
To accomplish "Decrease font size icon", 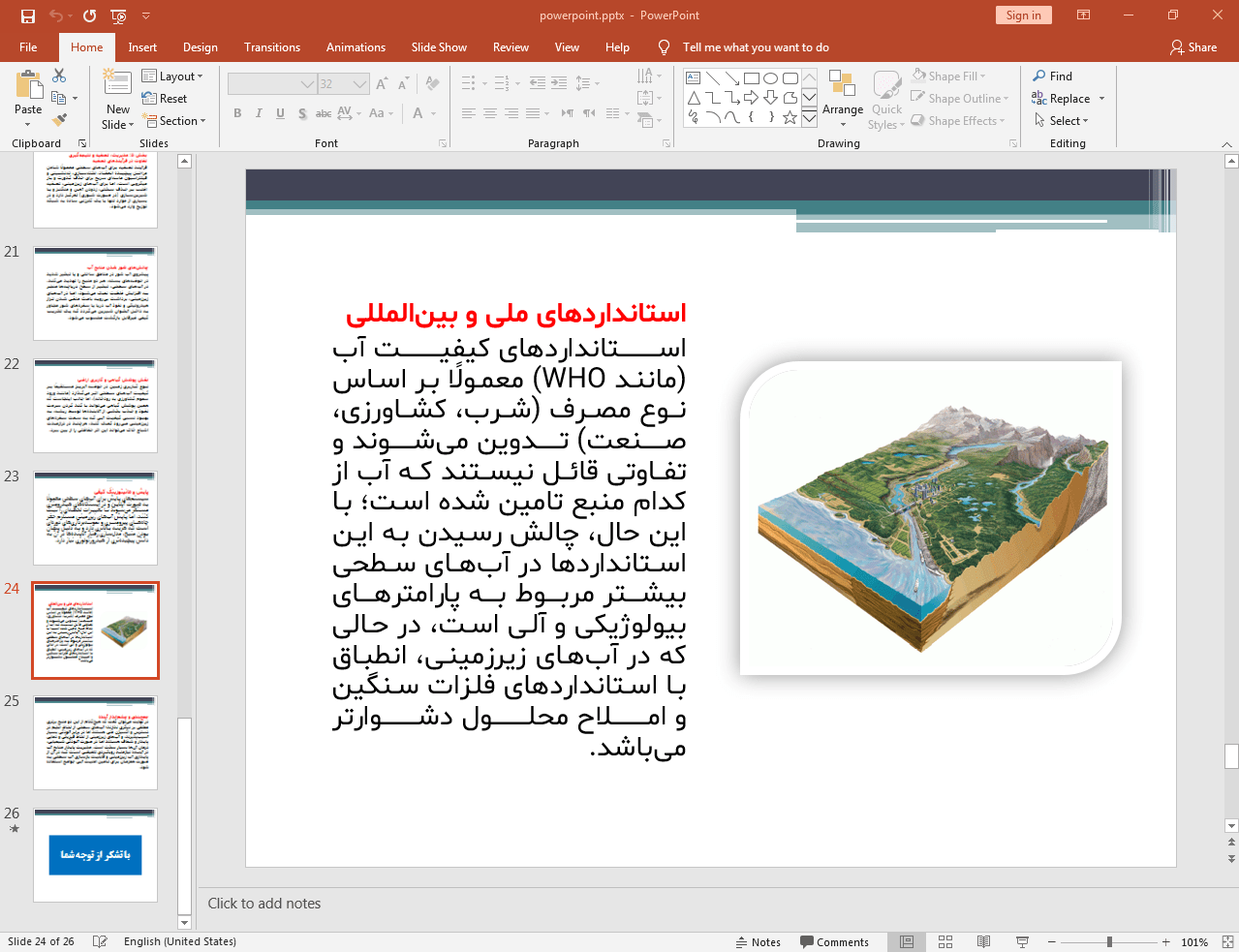I will click(403, 84).
